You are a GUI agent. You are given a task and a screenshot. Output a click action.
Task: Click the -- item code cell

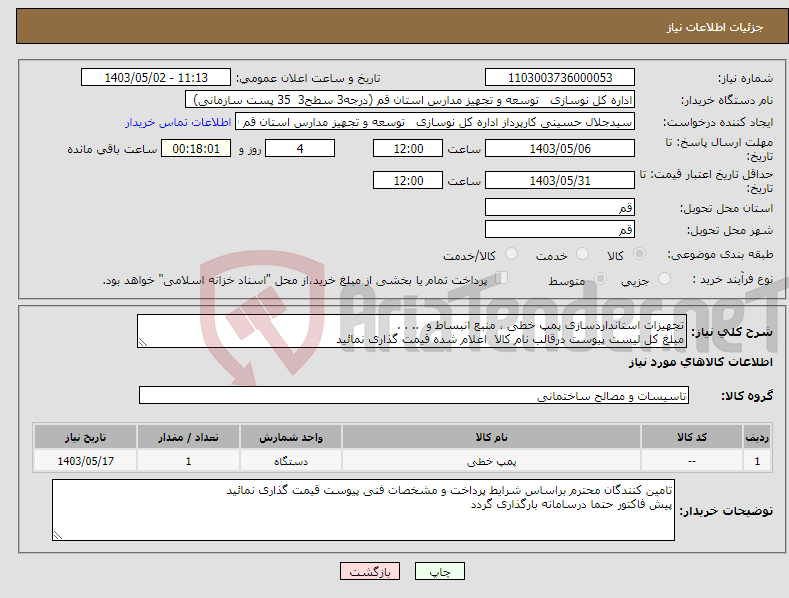click(x=692, y=461)
